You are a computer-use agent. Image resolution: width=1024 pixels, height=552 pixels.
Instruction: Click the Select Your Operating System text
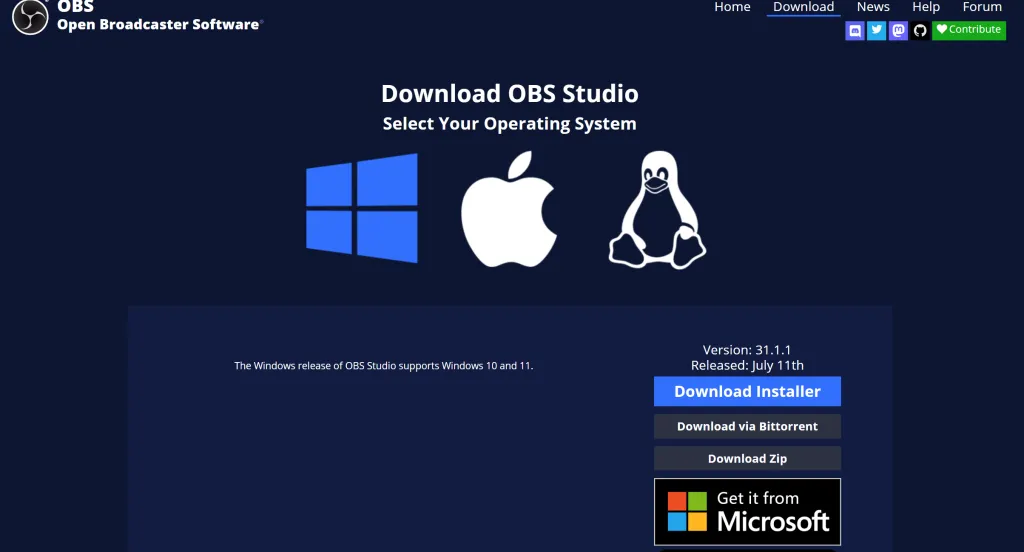tap(509, 123)
